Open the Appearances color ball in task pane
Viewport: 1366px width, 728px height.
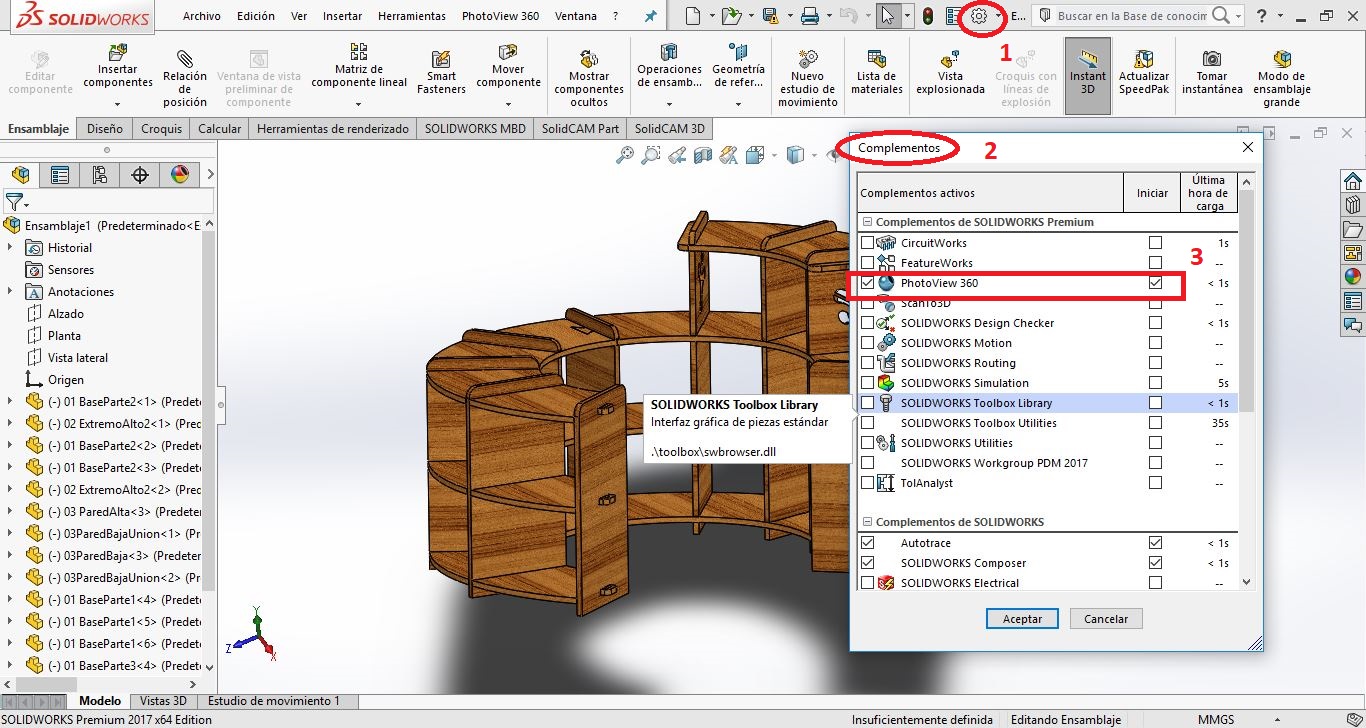tap(1352, 277)
